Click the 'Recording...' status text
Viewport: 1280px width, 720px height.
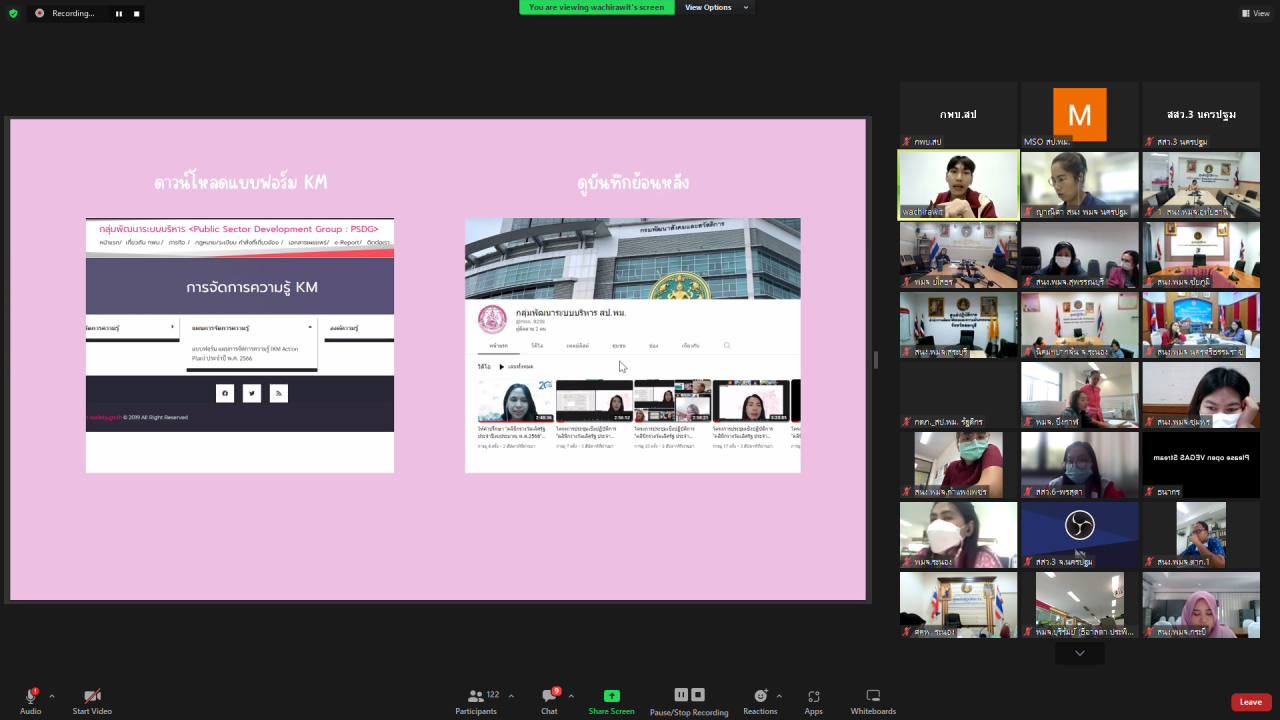(73, 13)
